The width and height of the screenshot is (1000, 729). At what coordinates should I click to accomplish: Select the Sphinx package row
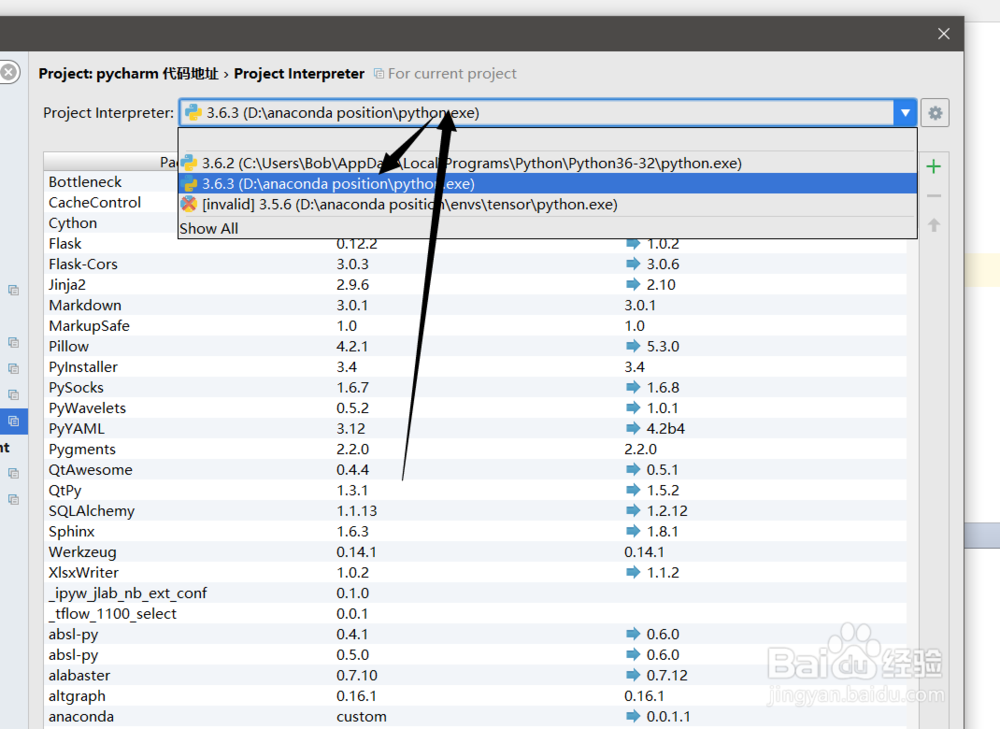pyautogui.click(x=475, y=531)
